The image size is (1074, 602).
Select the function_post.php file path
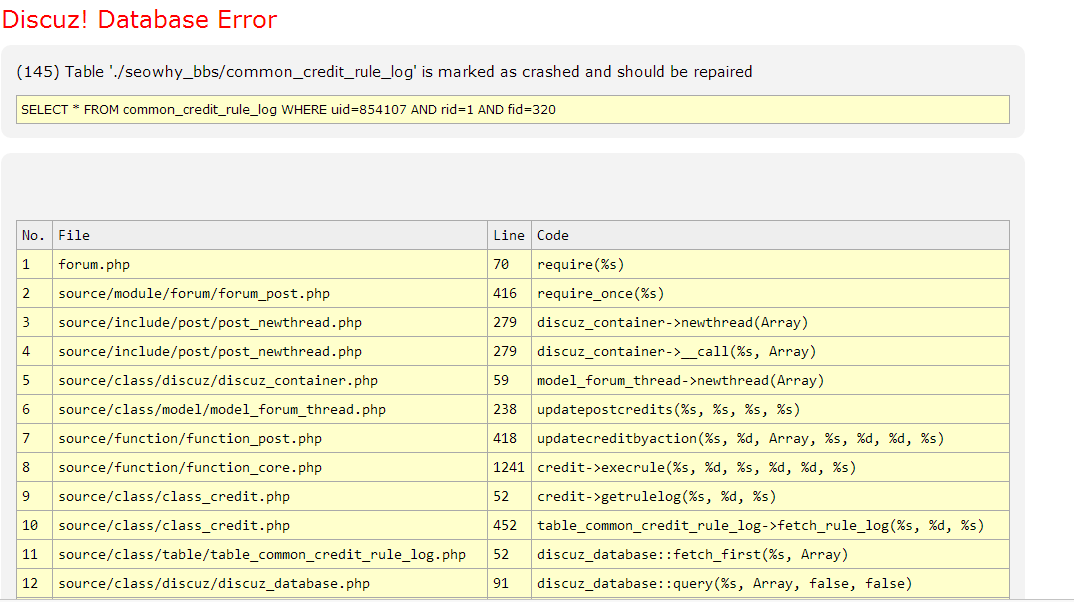tap(190, 438)
